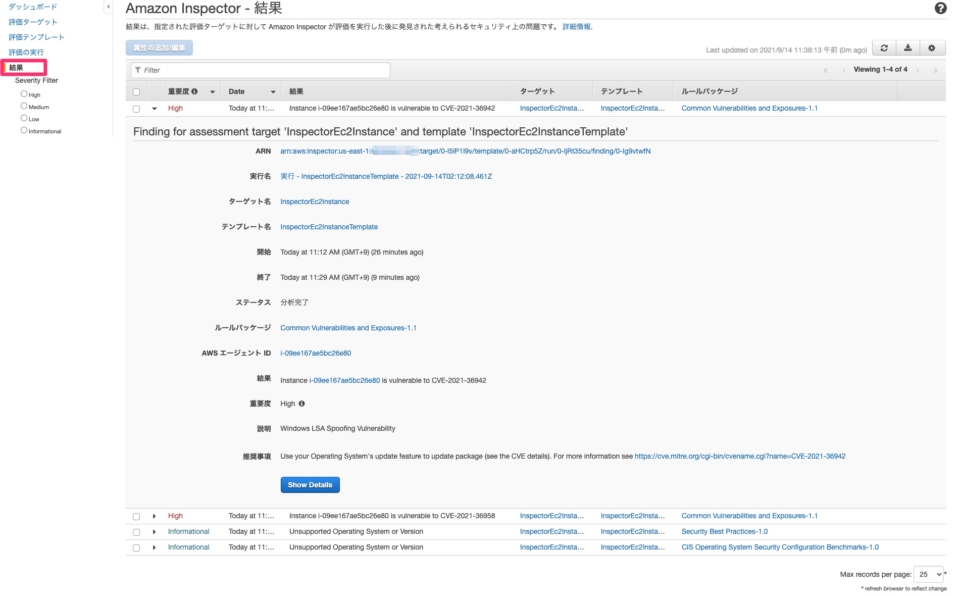Open the 実行名 run link
The image size is (960, 596).
[x=386, y=176]
